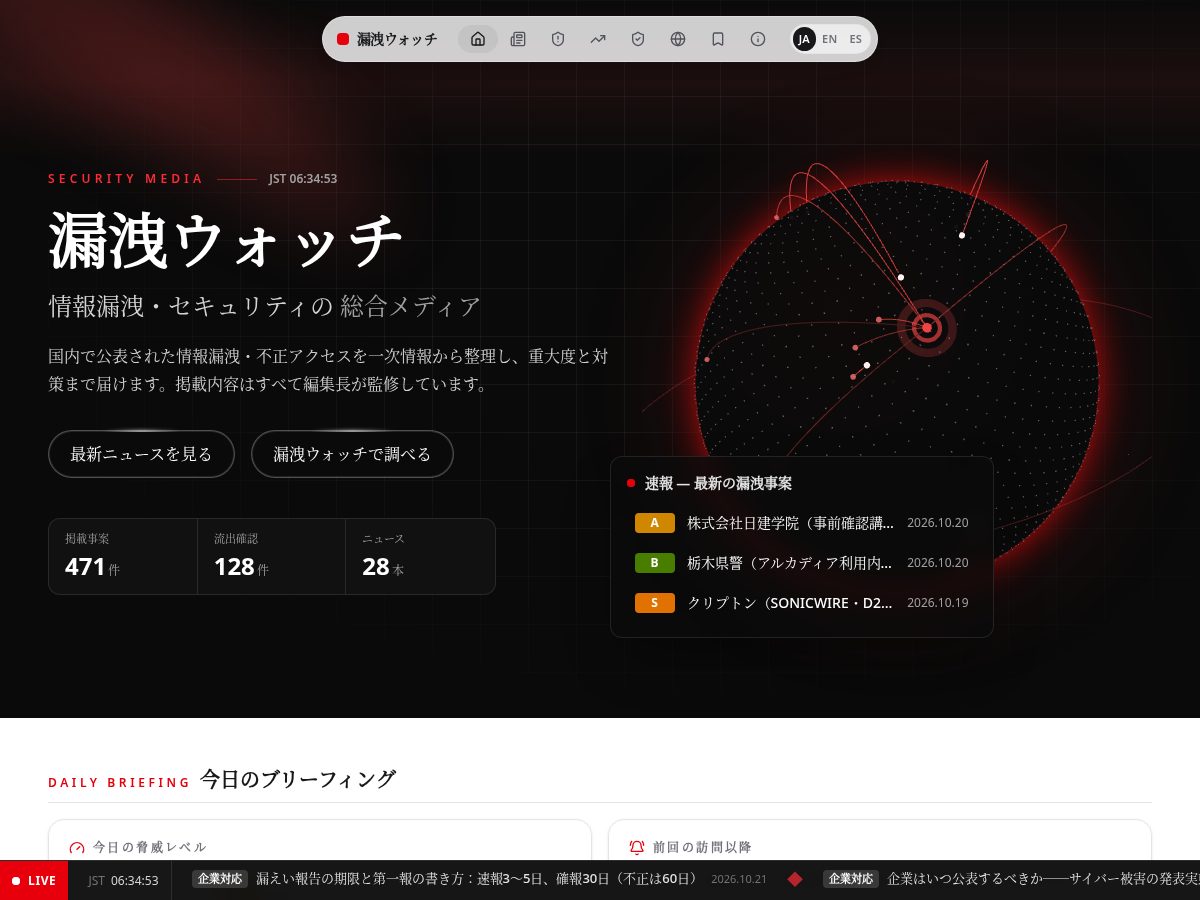
Task: Switch language to ES
Action: 856,39
